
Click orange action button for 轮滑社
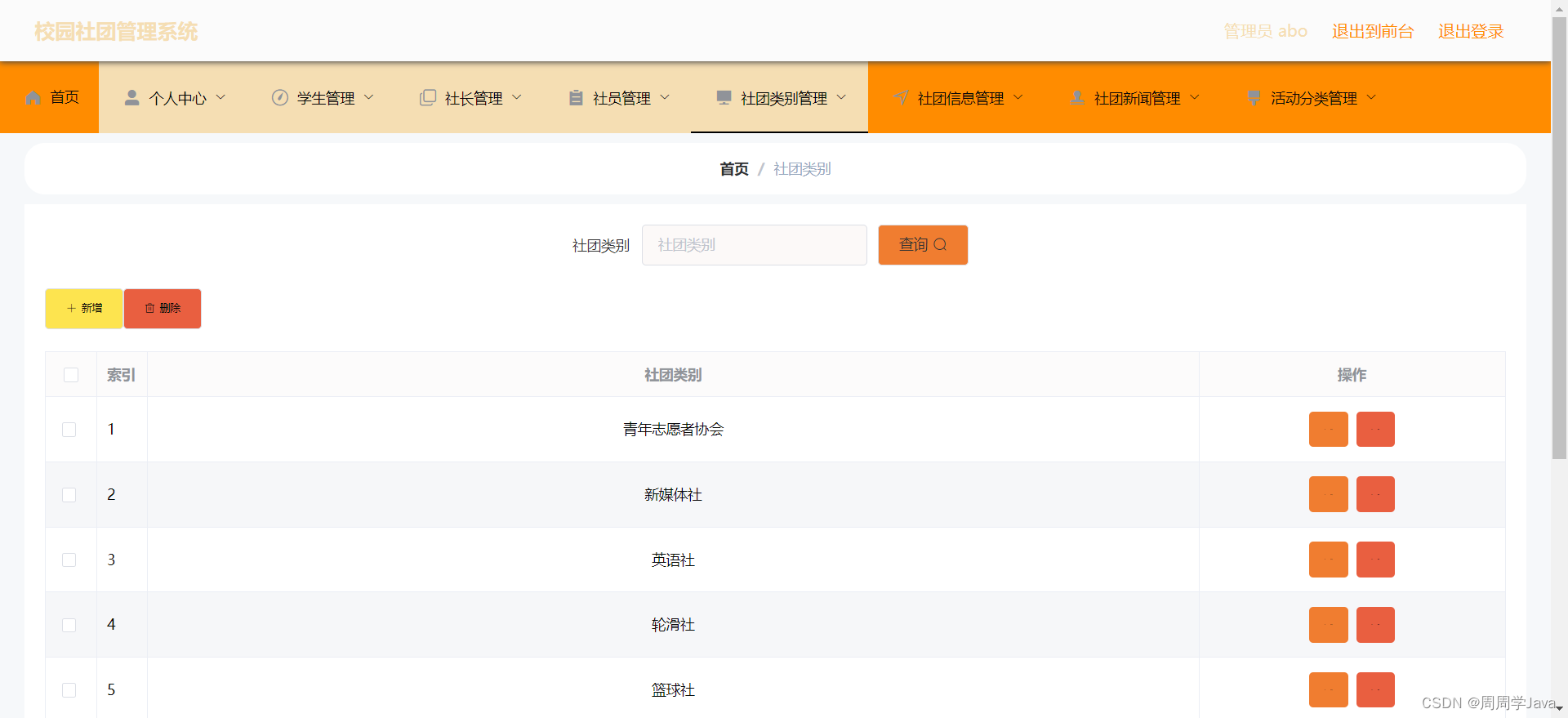point(1328,625)
